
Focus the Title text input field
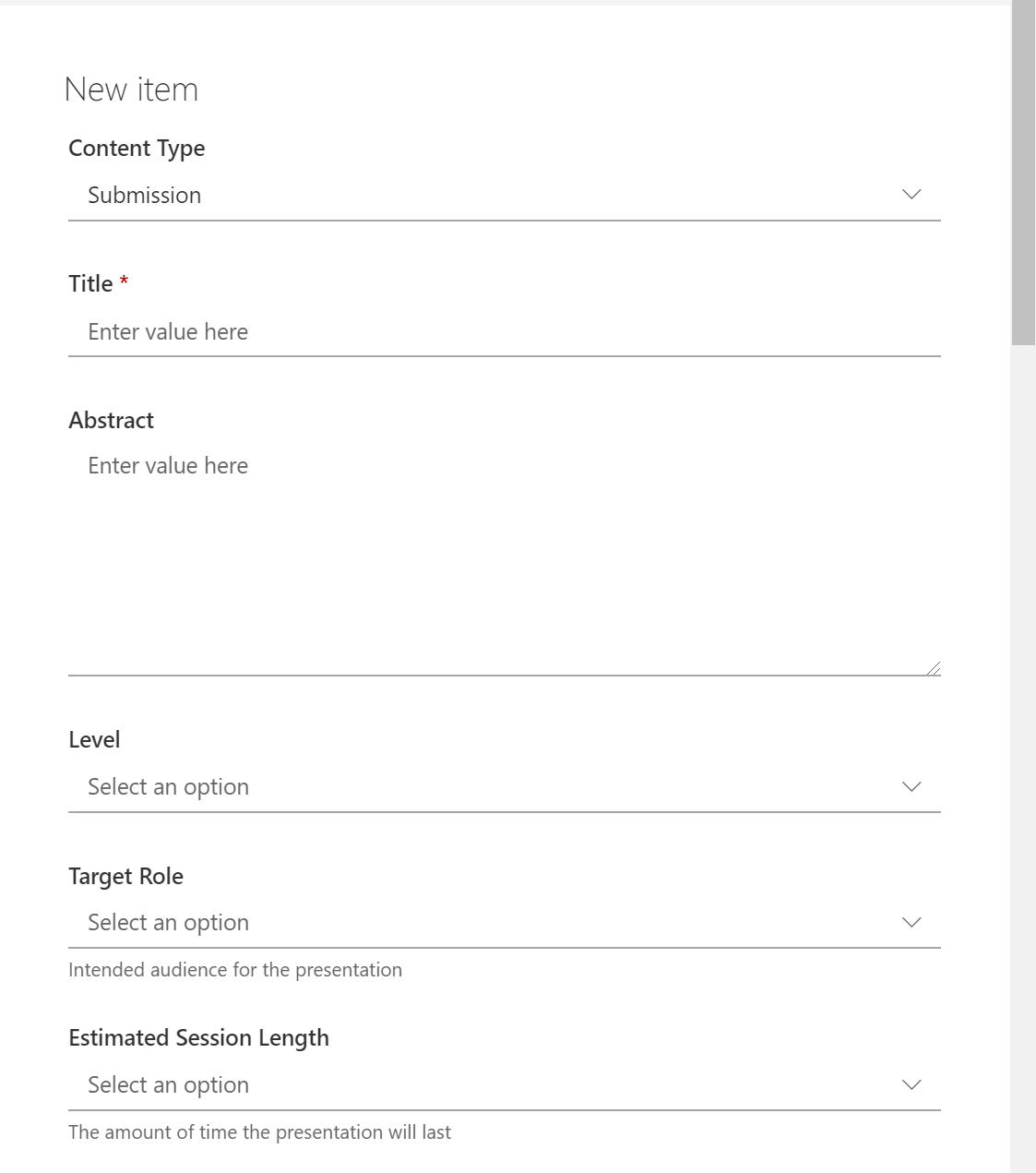(x=505, y=331)
